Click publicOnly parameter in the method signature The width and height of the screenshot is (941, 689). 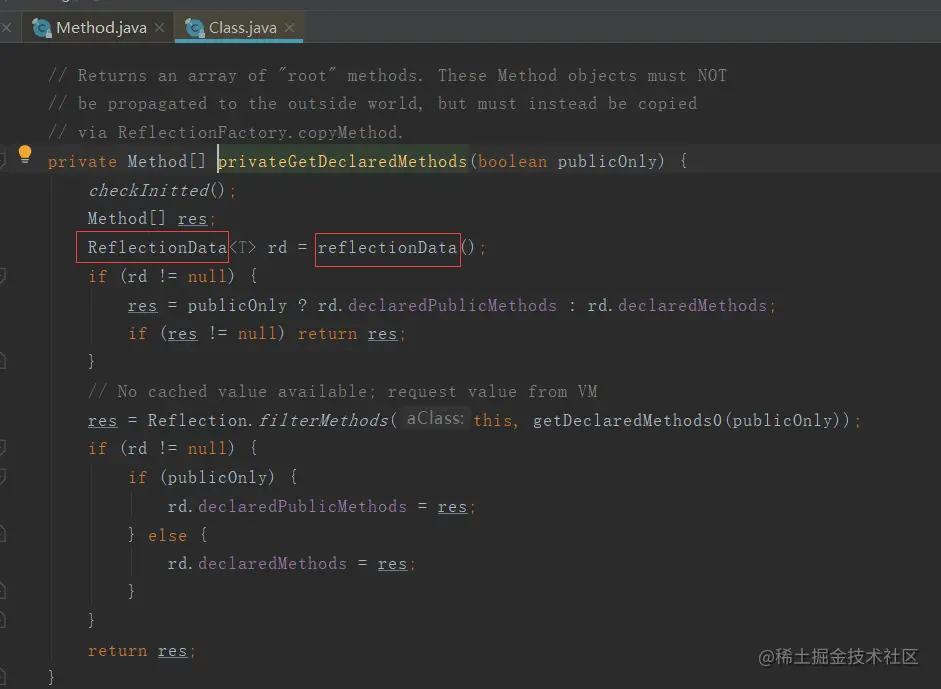click(607, 161)
